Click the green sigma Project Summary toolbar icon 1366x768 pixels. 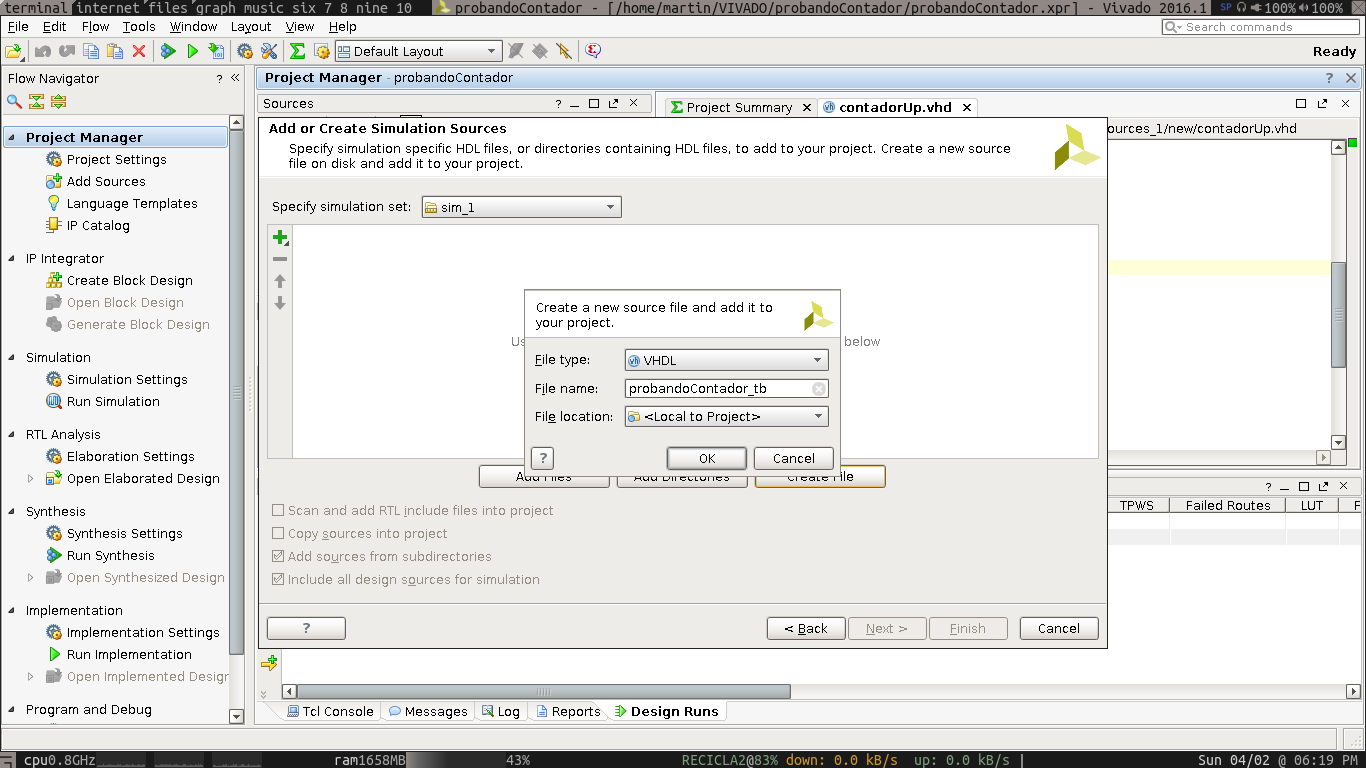click(297, 51)
